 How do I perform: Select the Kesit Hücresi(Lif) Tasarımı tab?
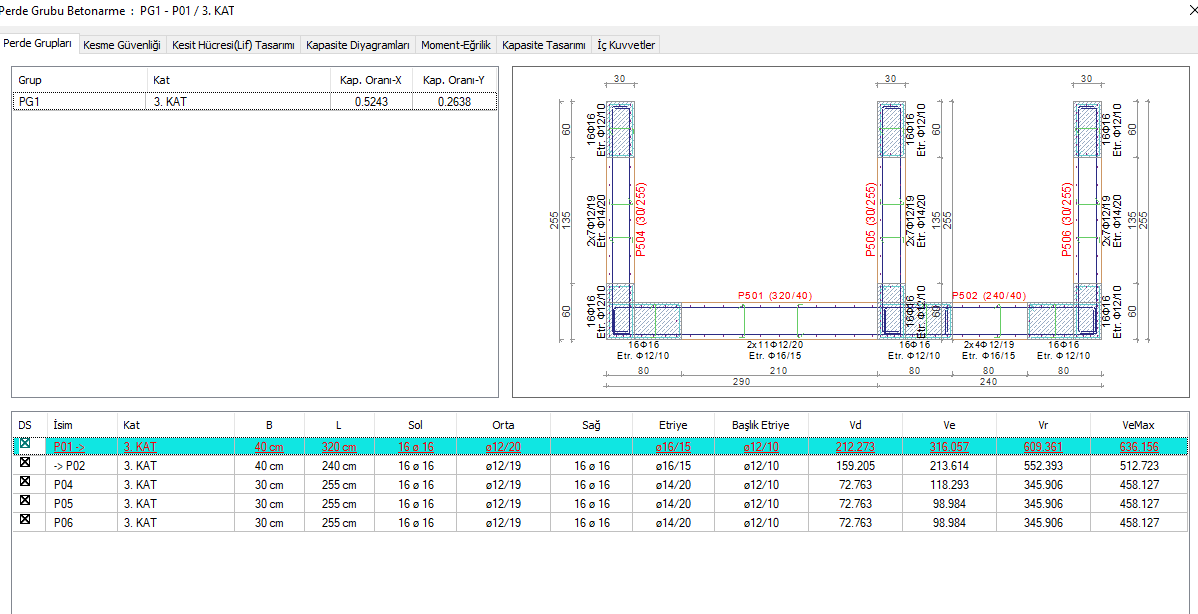click(x=234, y=45)
